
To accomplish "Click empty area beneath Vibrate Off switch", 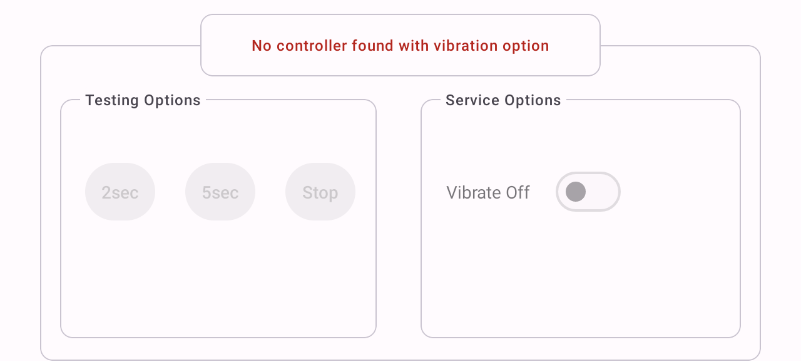I will pyautogui.click(x=588, y=271).
